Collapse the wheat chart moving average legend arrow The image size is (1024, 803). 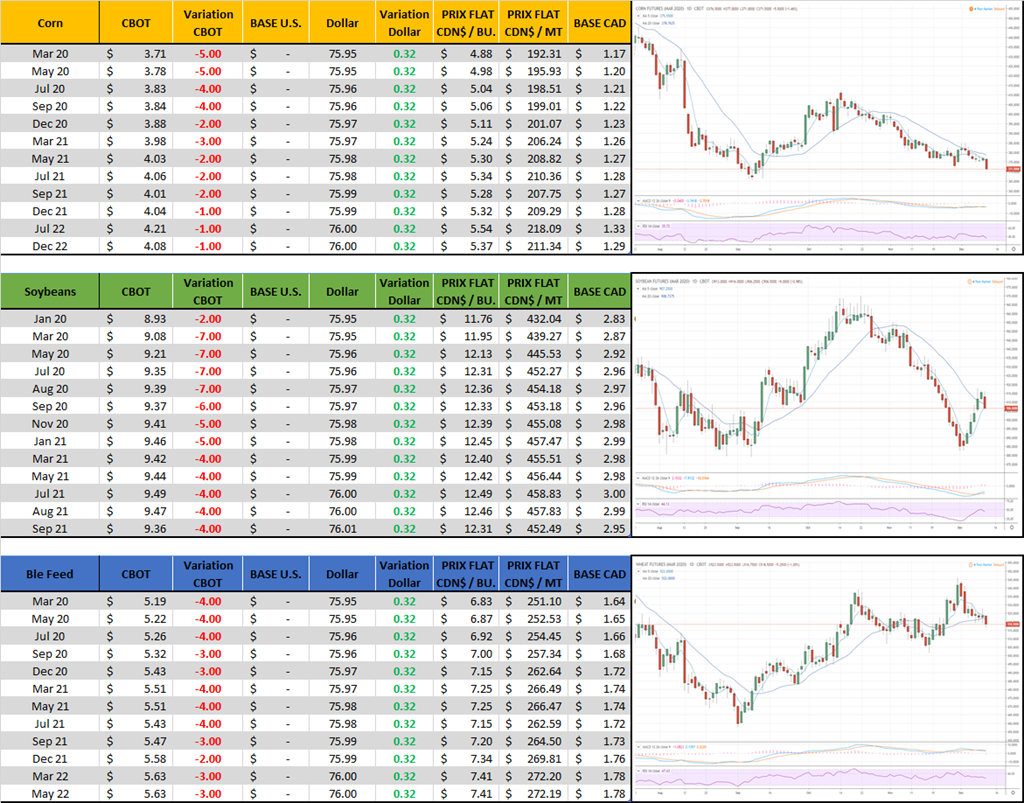pos(638,570)
